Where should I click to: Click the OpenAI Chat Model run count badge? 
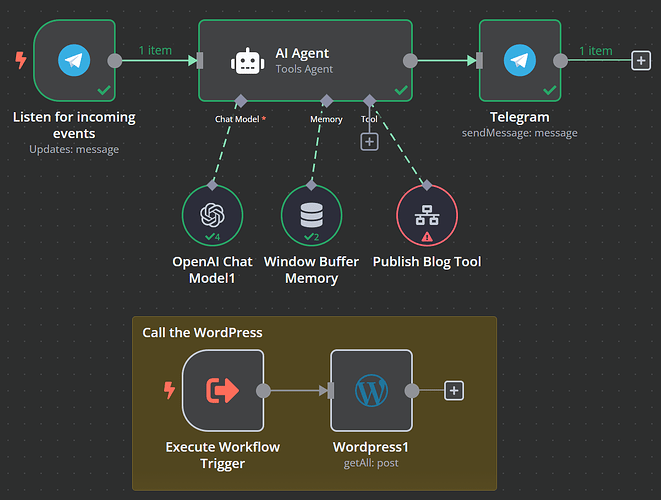(x=212, y=237)
